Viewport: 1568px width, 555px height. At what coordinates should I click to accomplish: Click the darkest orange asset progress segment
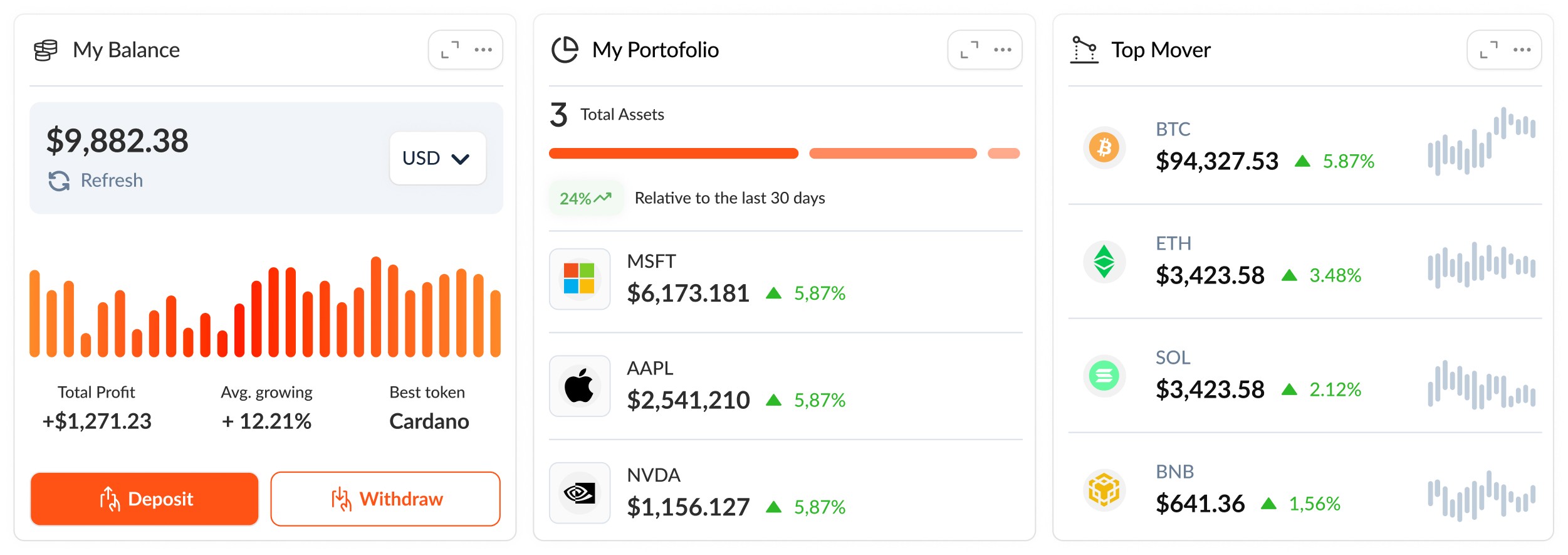pyautogui.click(x=673, y=154)
